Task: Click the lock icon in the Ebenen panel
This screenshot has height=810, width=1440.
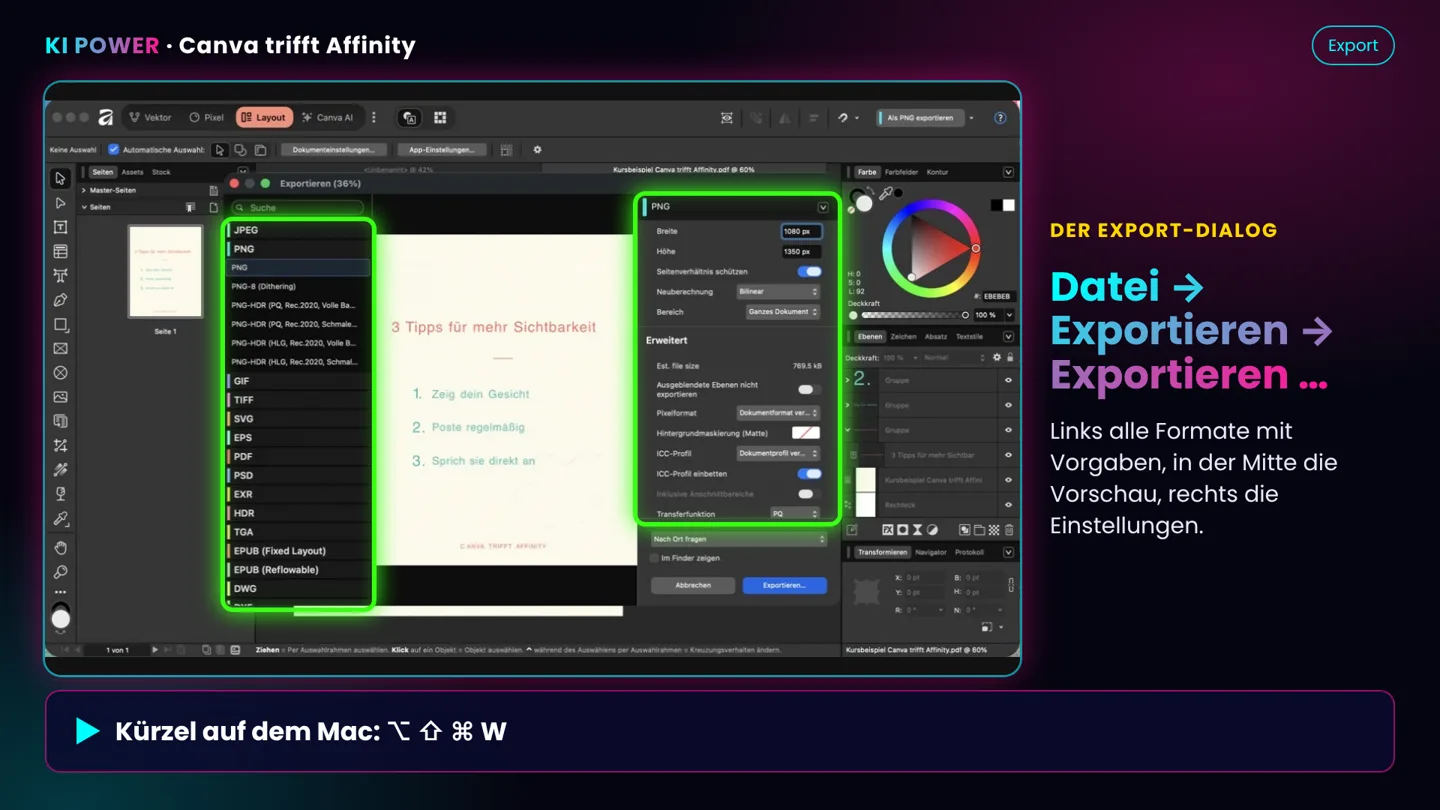Action: pyautogui.click(x=1010, y=357)
